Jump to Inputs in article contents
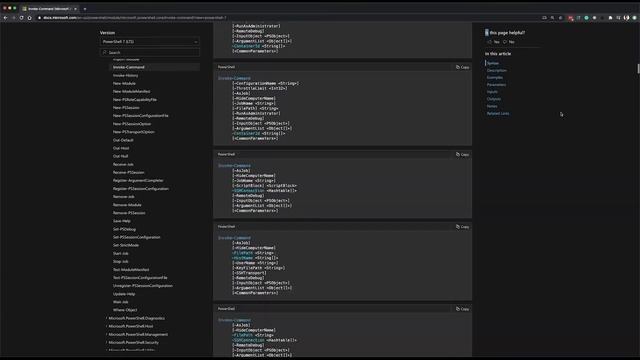 point(492,92)
